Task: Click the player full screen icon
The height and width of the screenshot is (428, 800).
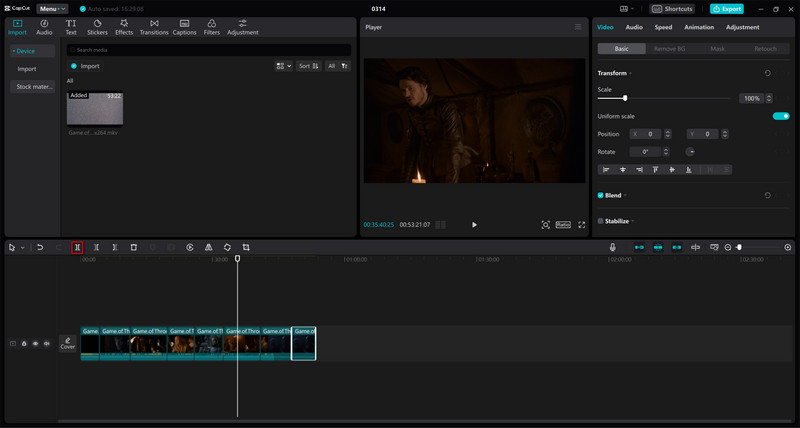Action: click(x=582, y=225)
